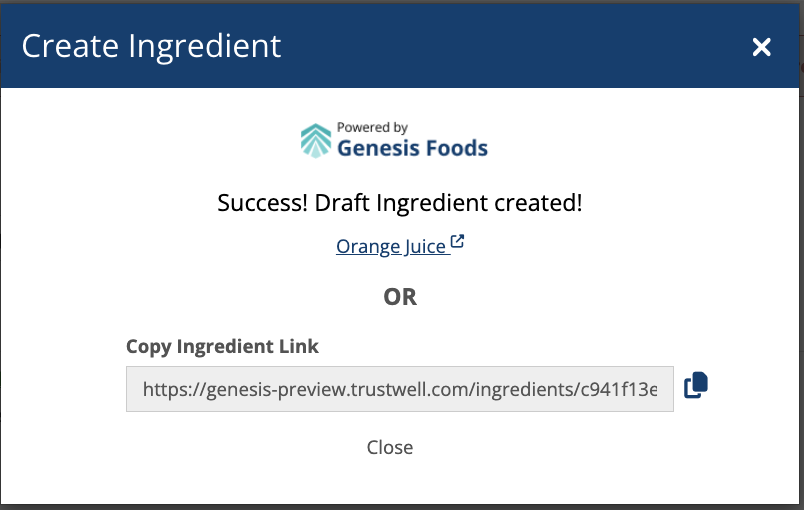This screenshot has width=804, height=510.
Task: Click the Create Ingredient dialog title
Action: pos(152,46)
